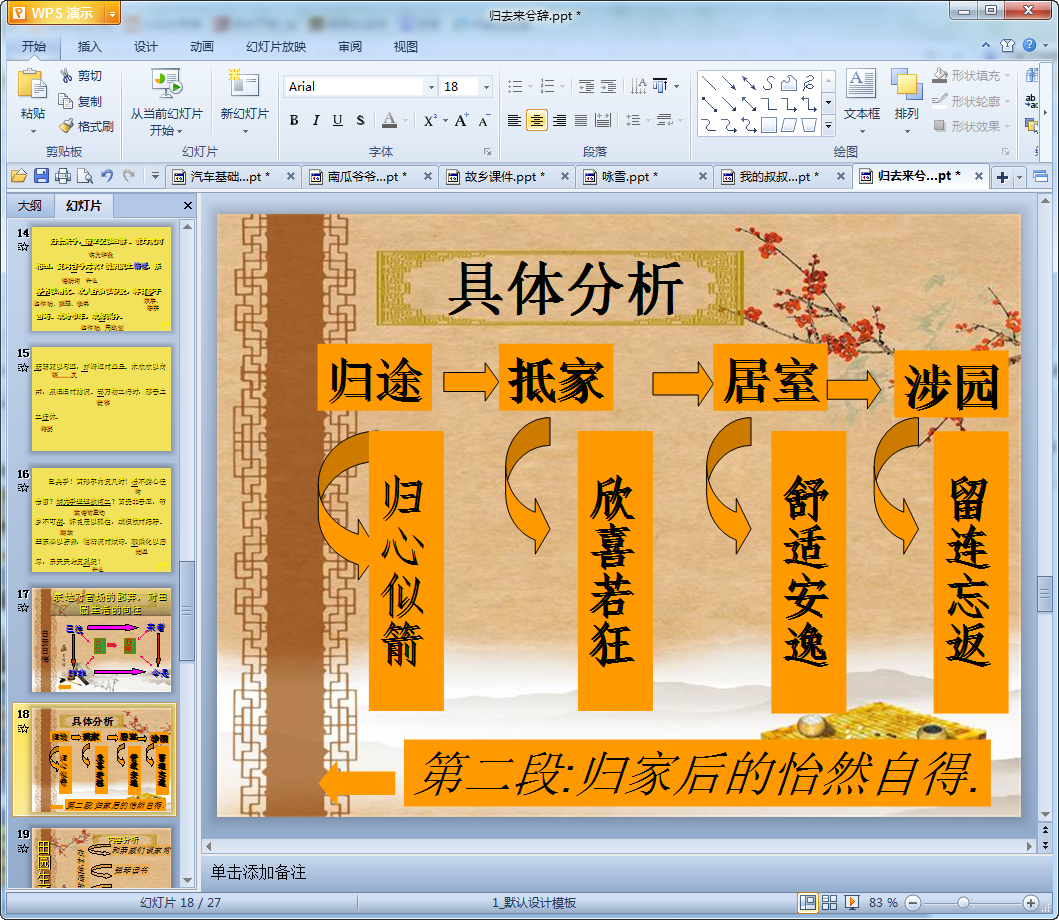Open the Review (审阅) ribbon tab
The width and height of the screenshot is (1059, 920).
tap(350, 46)
